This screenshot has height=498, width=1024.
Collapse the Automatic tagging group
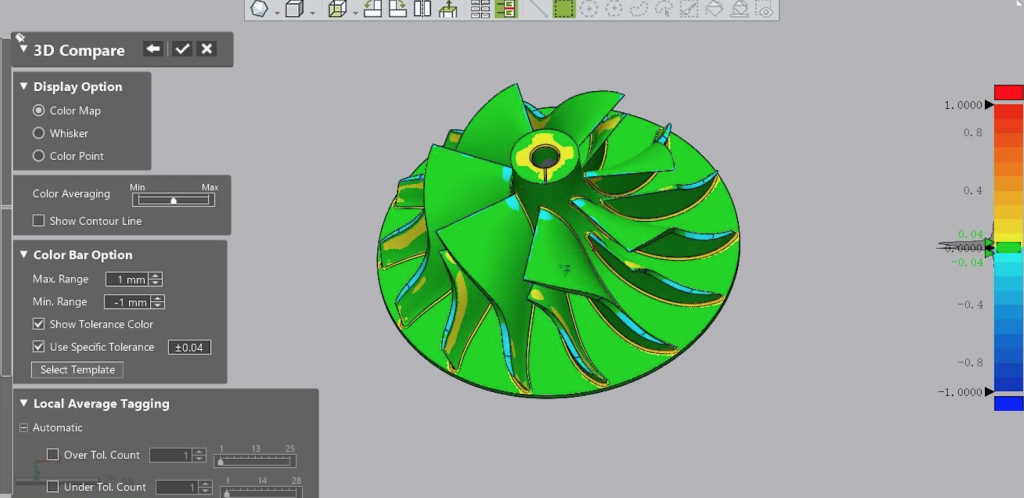point(23,428)
